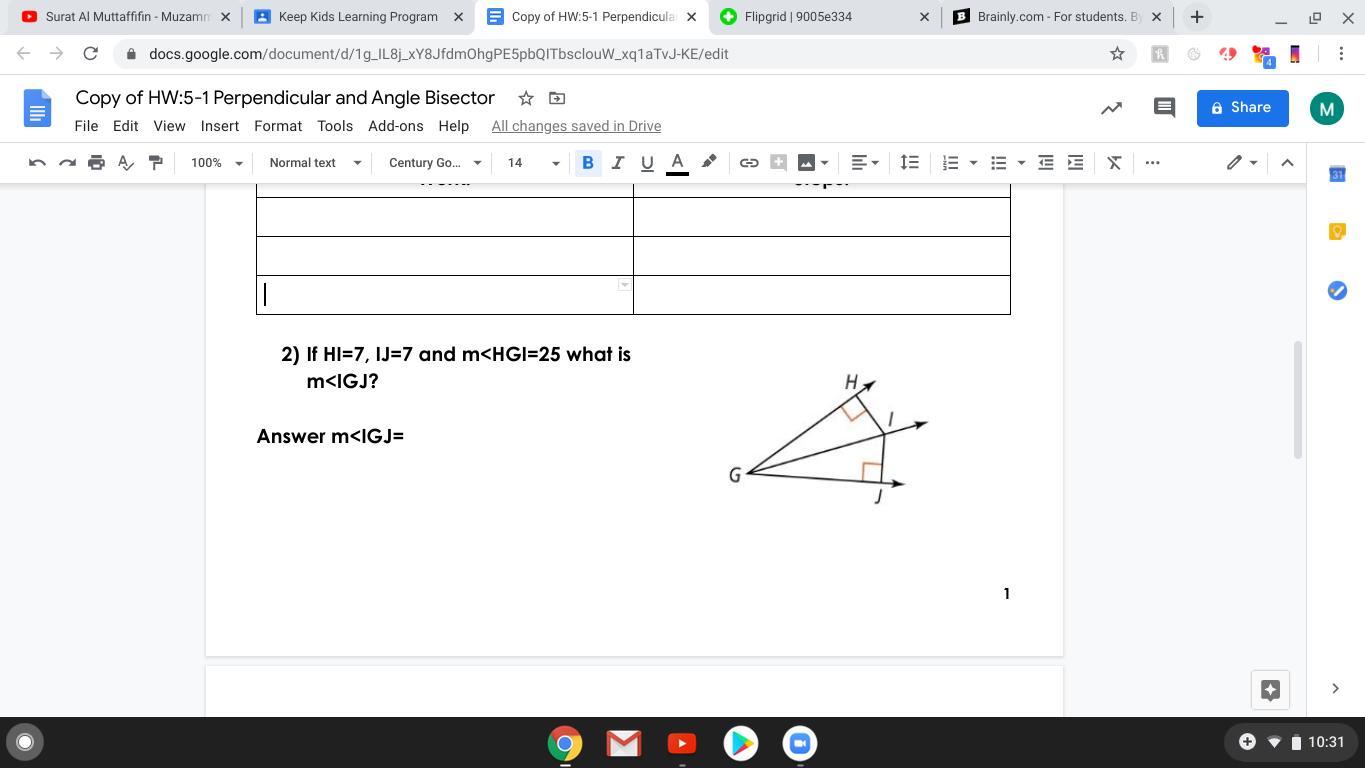Open Google Keep side panel
1365x768 pixels.
tap(1337, 232)
